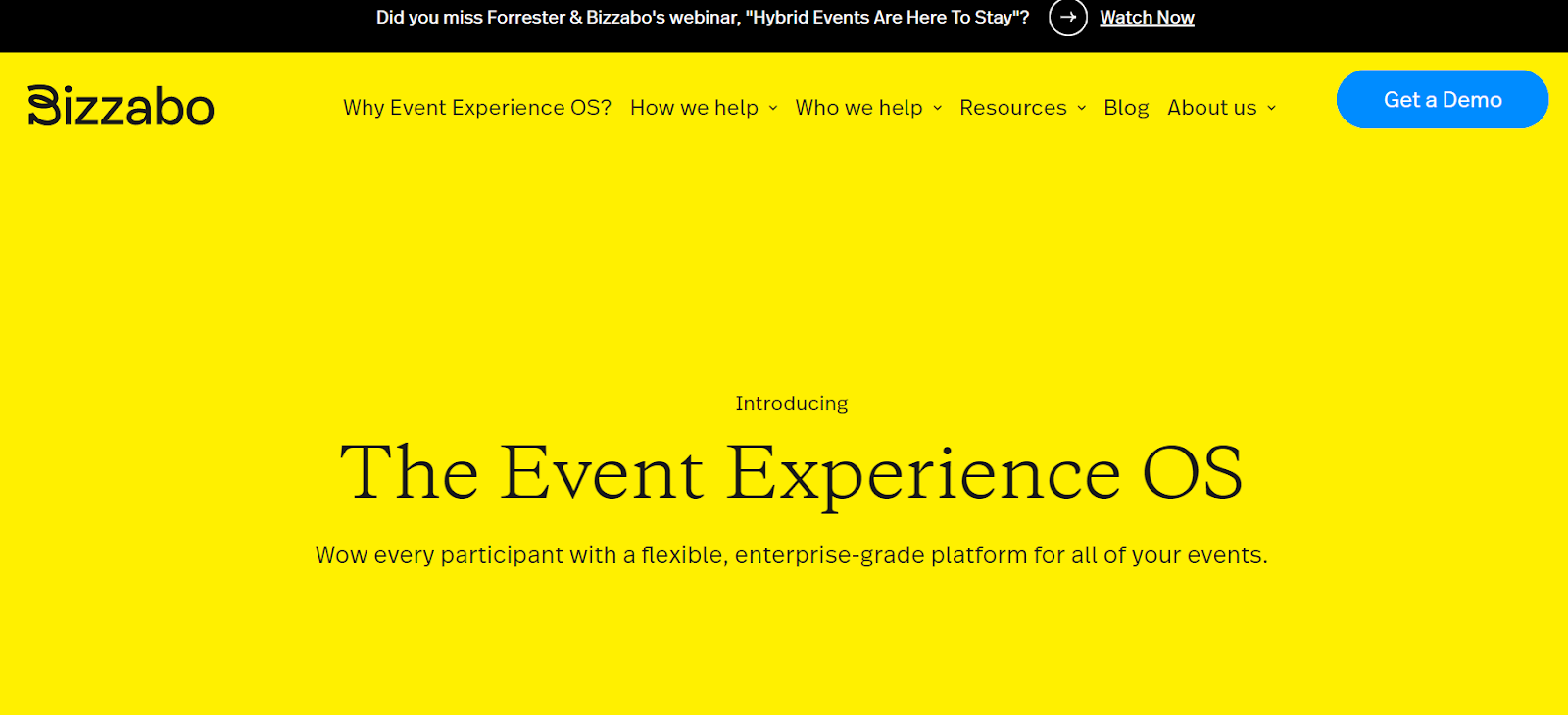Click the Bizzabo logo
Image resolution: width=1568 pixels, height=715 pixels.
pos(121,106)
